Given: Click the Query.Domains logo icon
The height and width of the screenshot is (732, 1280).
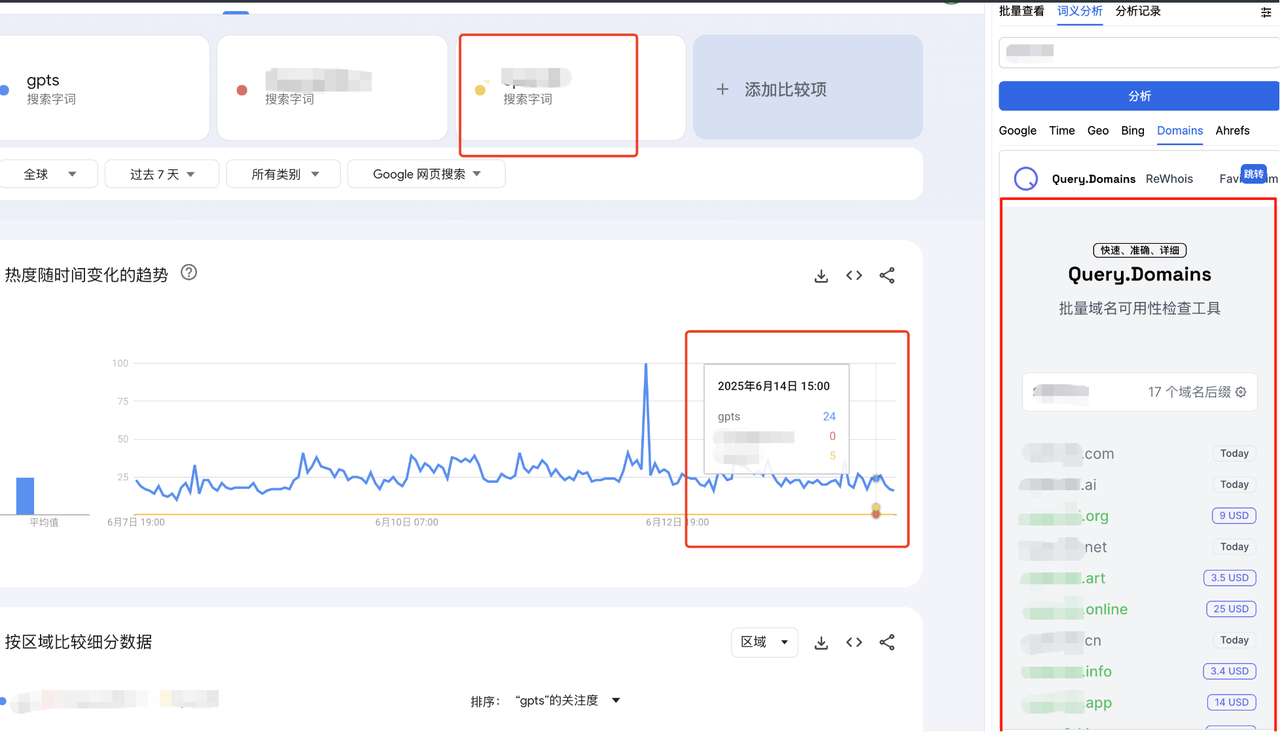Looking at the screenshot, I should click(1026, 178).
